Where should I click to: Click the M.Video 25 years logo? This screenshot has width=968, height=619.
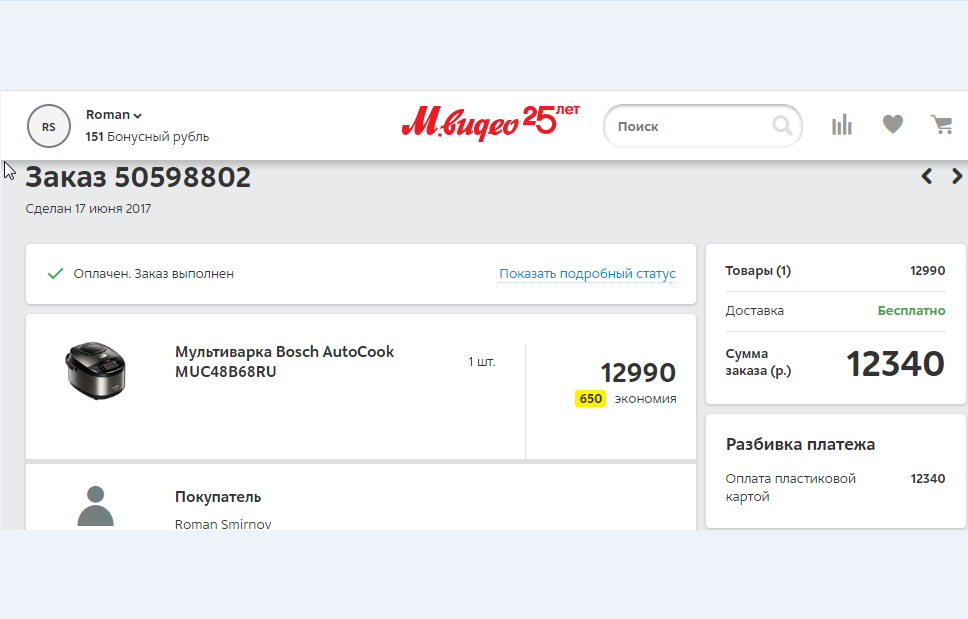click(490, 123)
